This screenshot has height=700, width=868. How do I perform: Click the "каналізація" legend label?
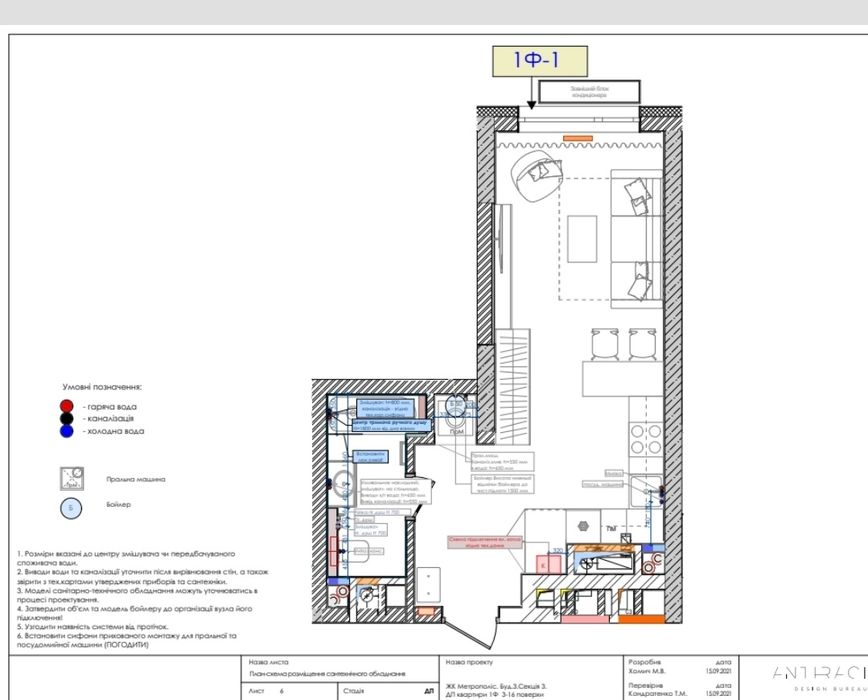coord(108,419)
